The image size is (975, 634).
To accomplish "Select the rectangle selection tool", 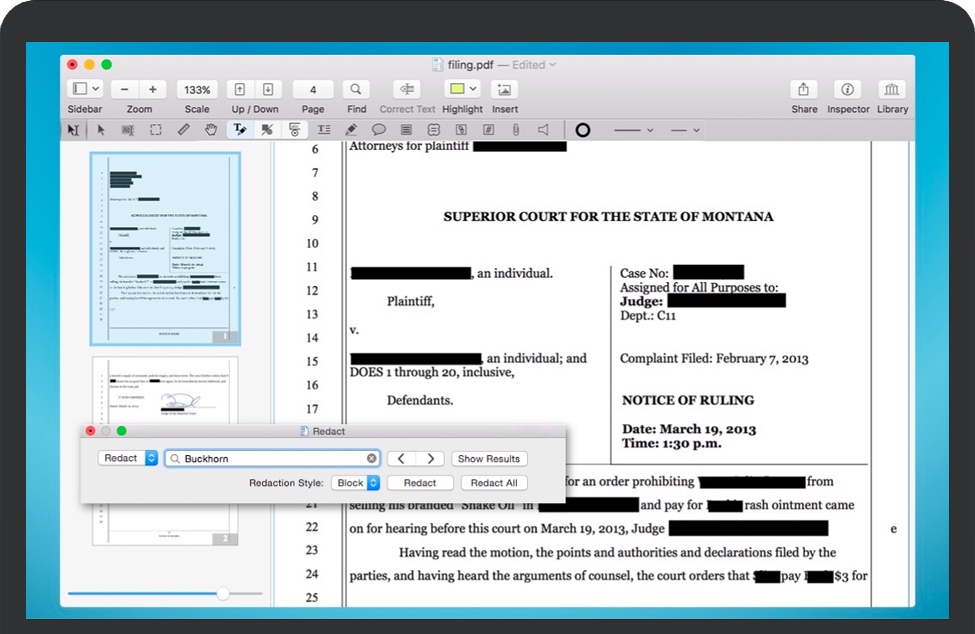I will (156, 130).
